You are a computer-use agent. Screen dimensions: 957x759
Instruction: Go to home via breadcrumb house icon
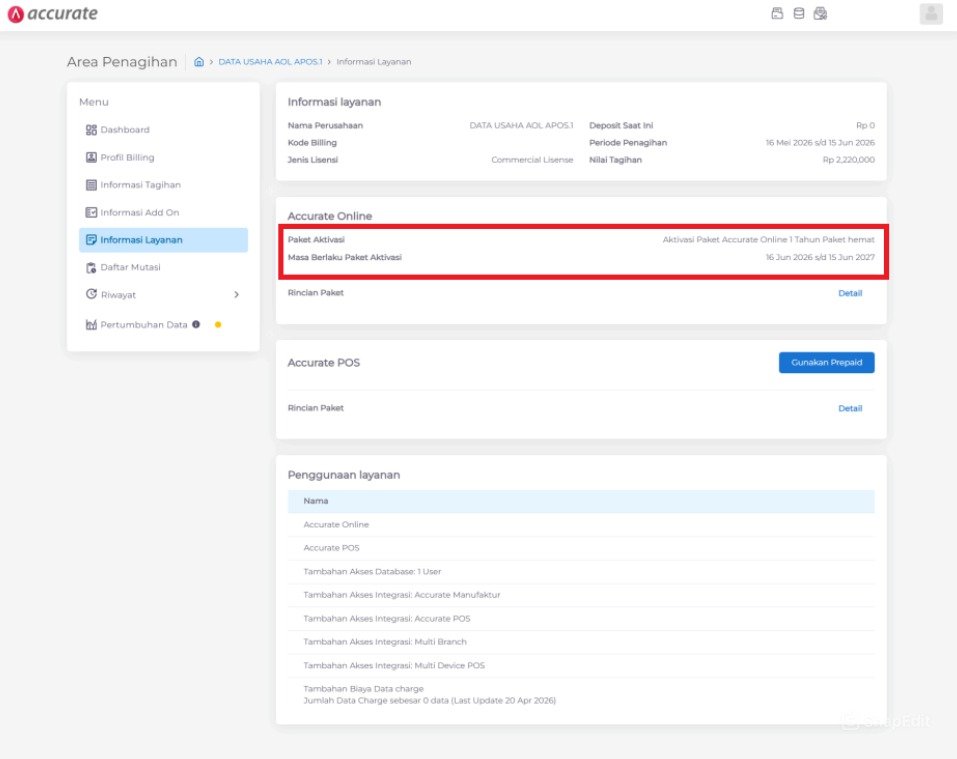click(x=199, y=62)
